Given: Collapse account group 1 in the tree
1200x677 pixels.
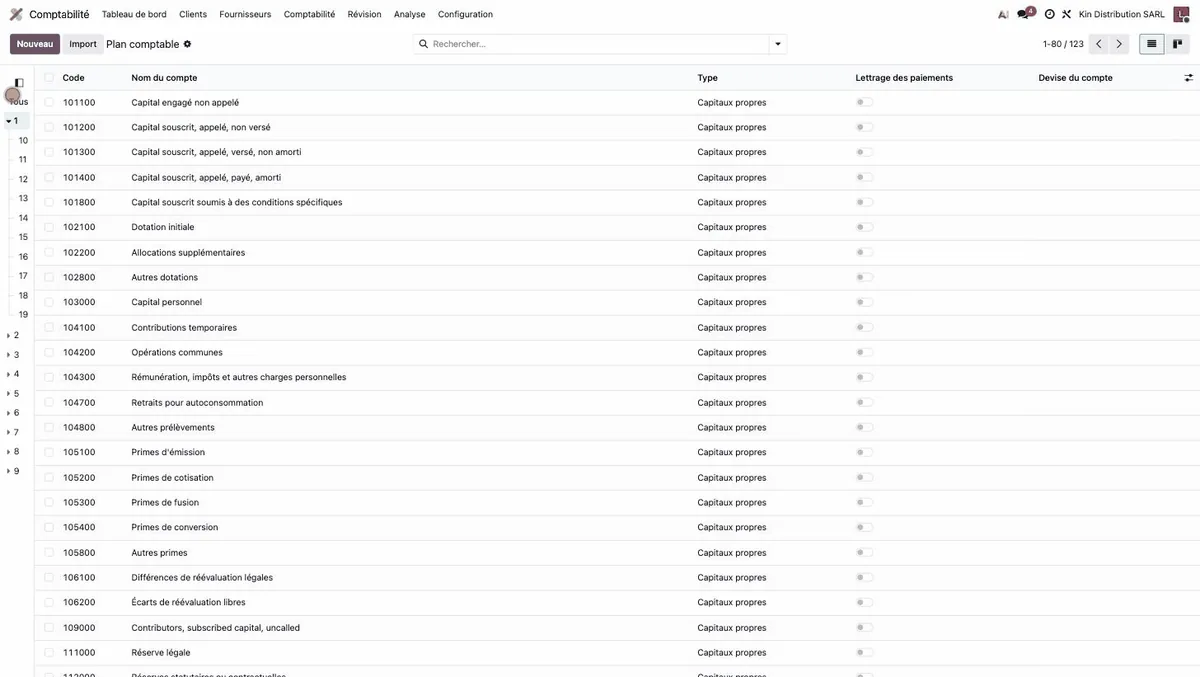Looking at the screenshot, I should 9,121.
